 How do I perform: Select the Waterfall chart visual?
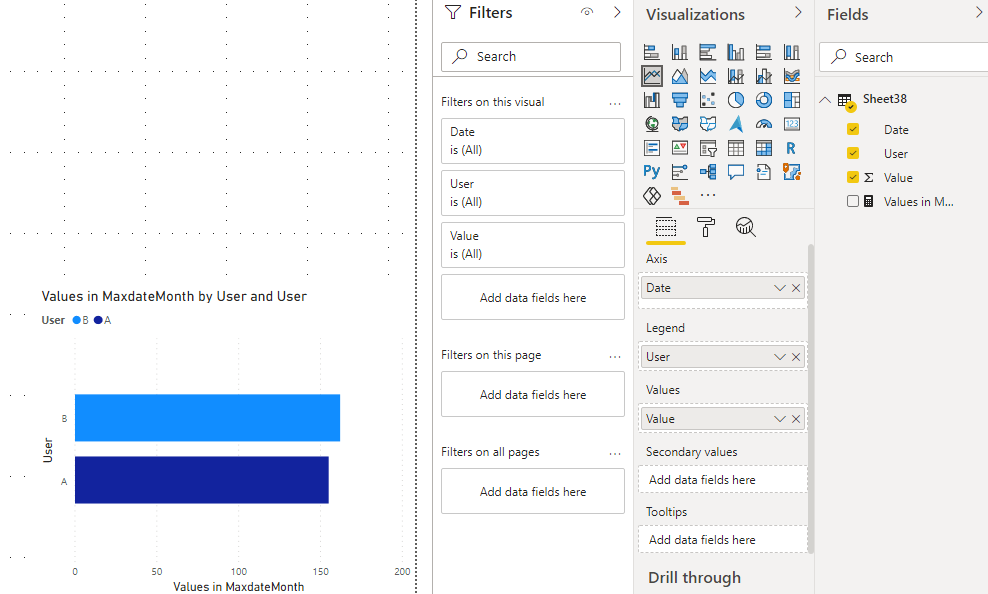coord(652,100)
